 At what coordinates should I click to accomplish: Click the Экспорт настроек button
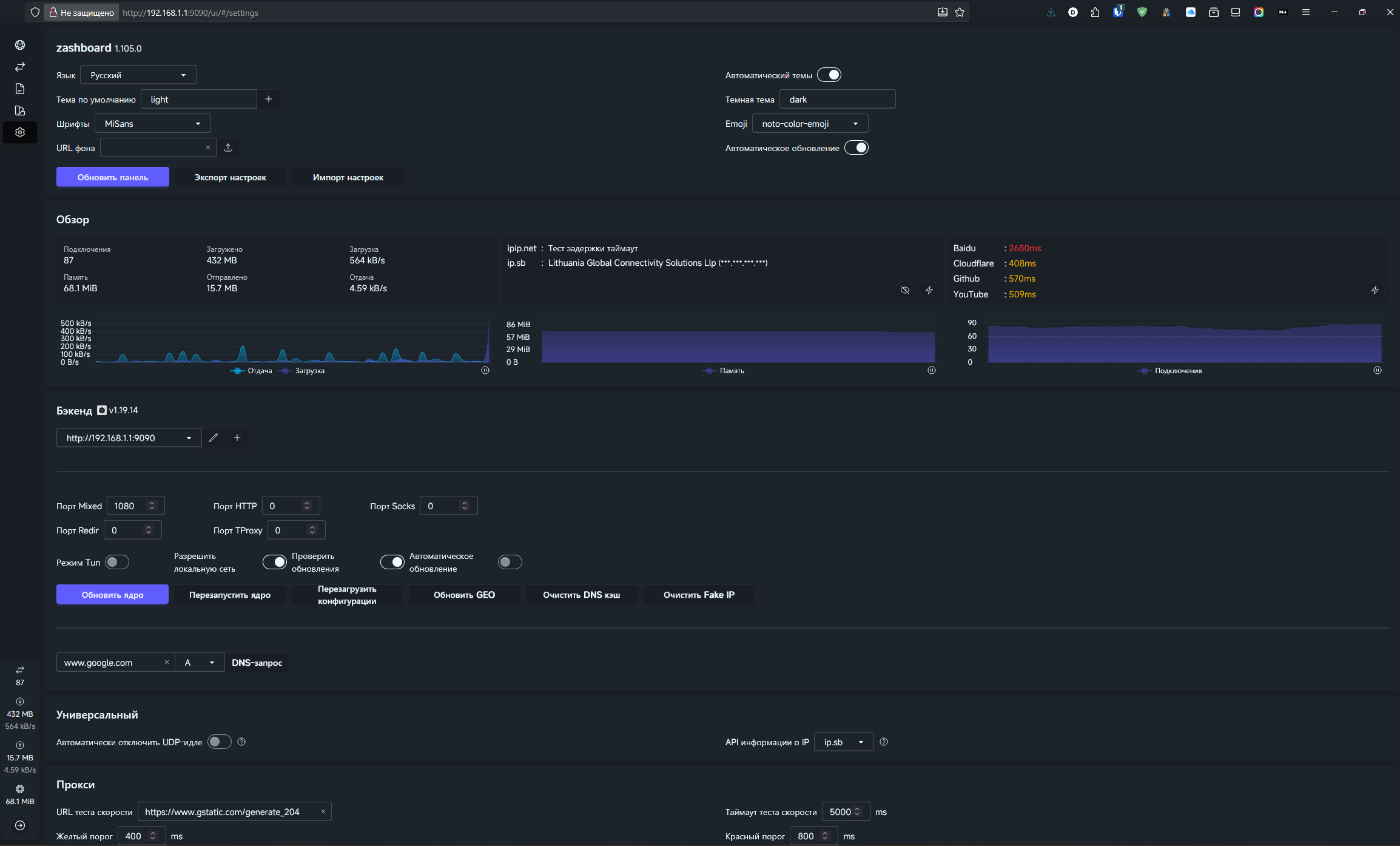pyautogui.click(x=230, y=177)
